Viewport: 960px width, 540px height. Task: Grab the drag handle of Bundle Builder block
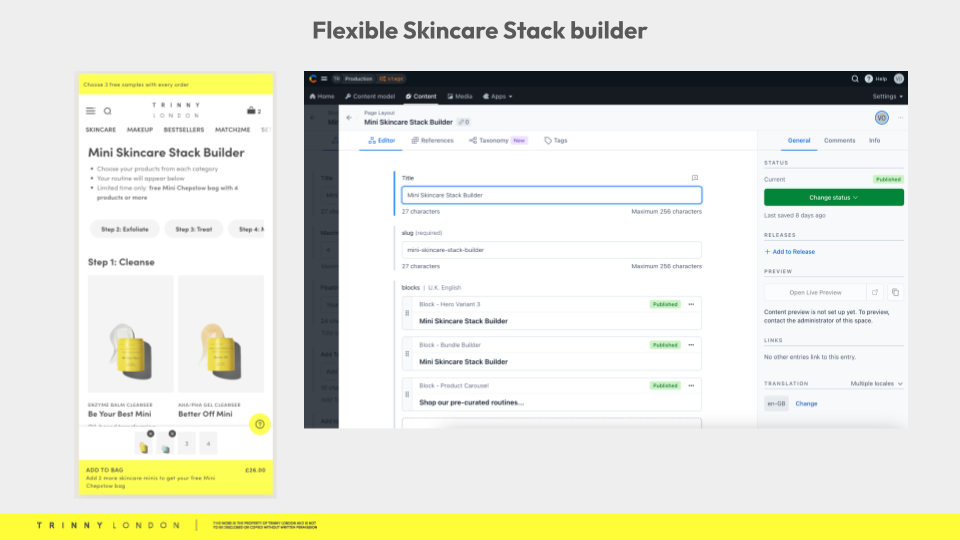tap(407, 353)
